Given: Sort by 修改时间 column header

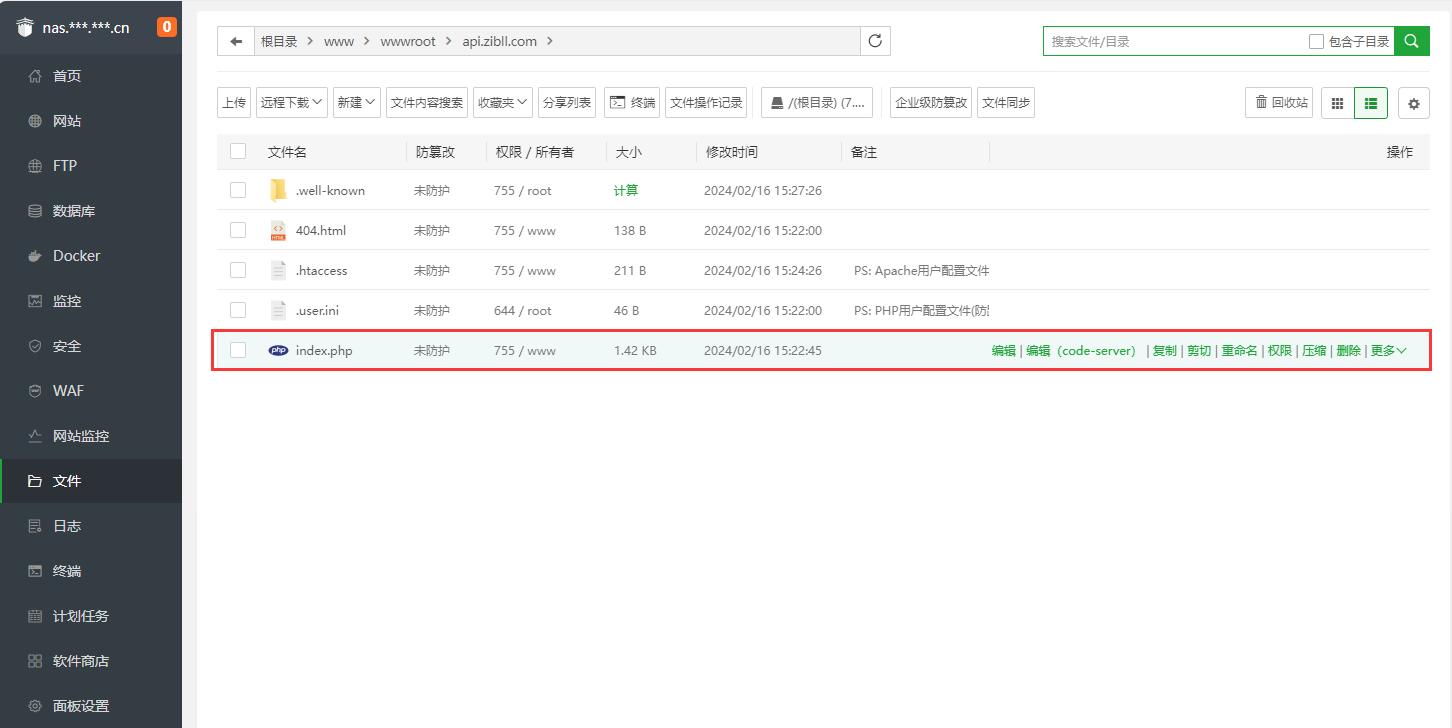Looking at the screenshot, I should click(x=732, y=152).
